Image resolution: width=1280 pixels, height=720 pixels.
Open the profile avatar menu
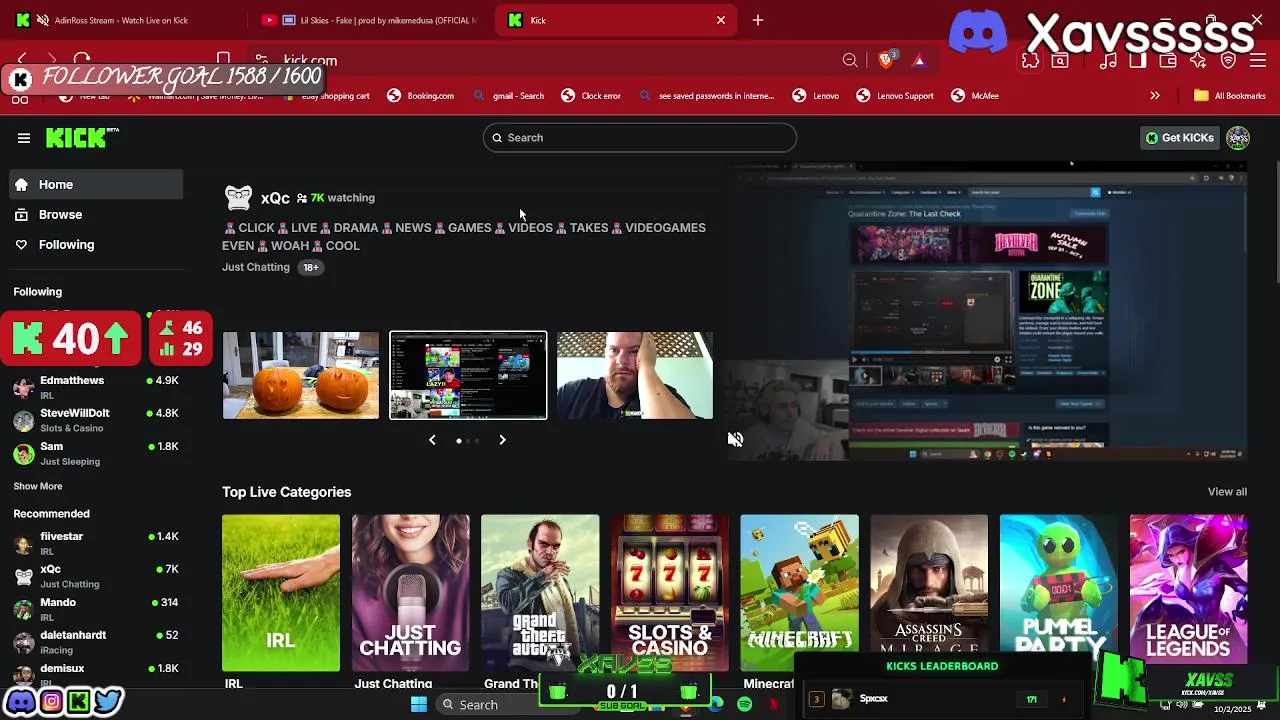tap(1238, 138)
